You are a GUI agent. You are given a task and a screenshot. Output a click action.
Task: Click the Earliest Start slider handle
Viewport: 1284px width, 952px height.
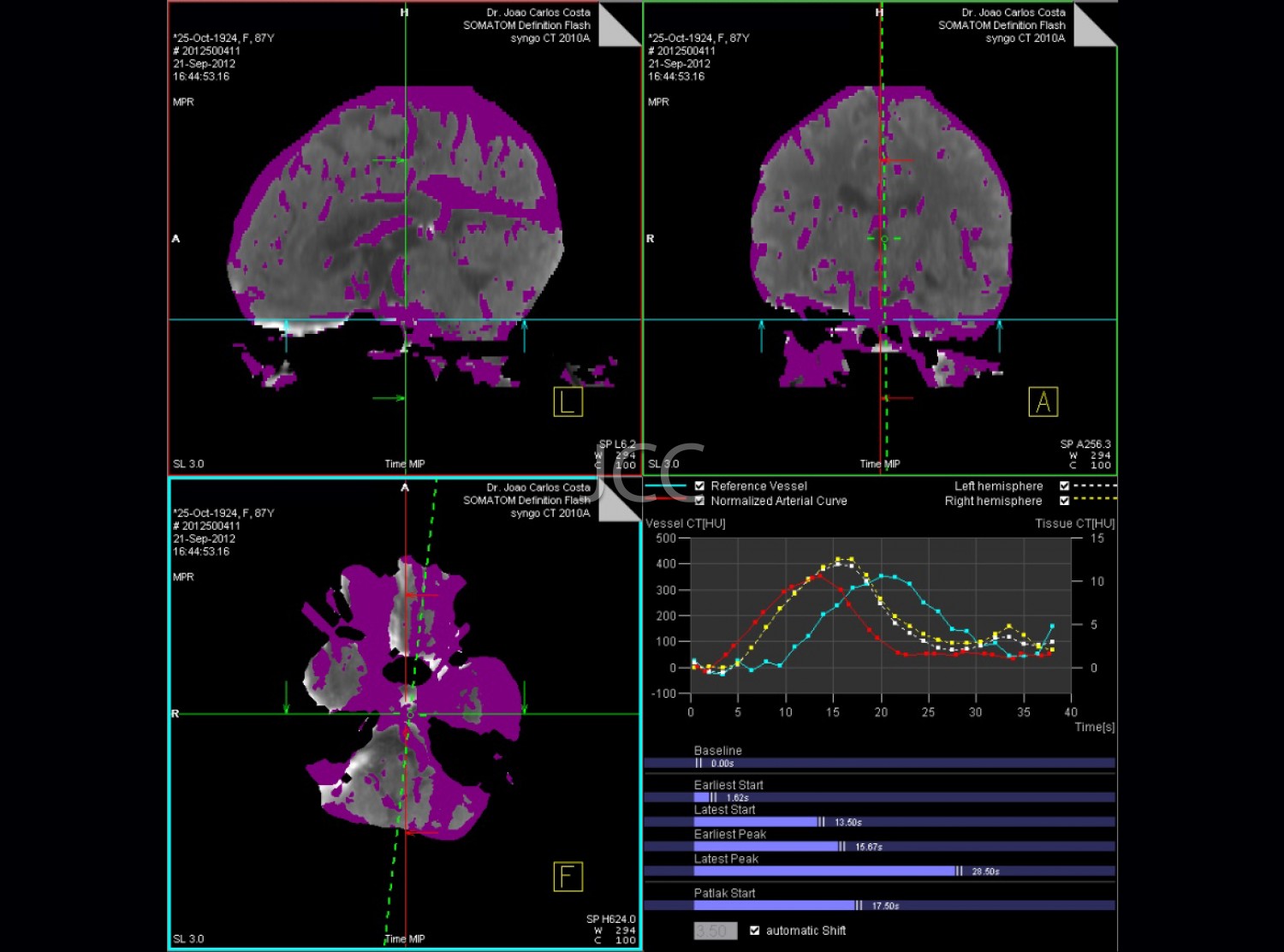(713, 797)
